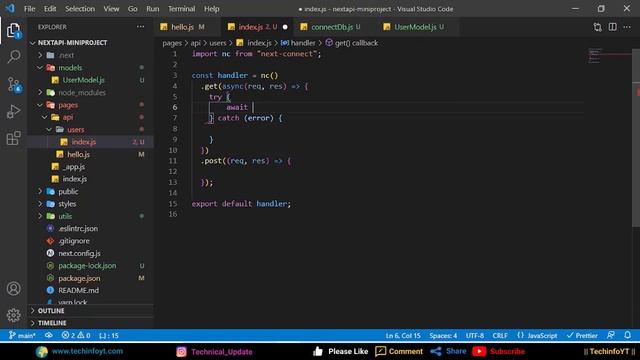Click the Synchronize Changes cloud icon
Viewport: 640px width, 360px height.
point(49,336)
